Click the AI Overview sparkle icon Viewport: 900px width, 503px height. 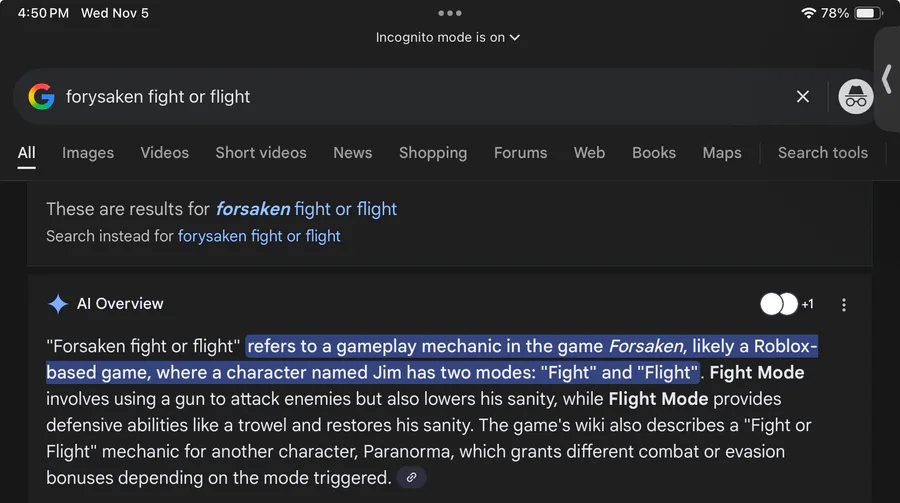58,304
